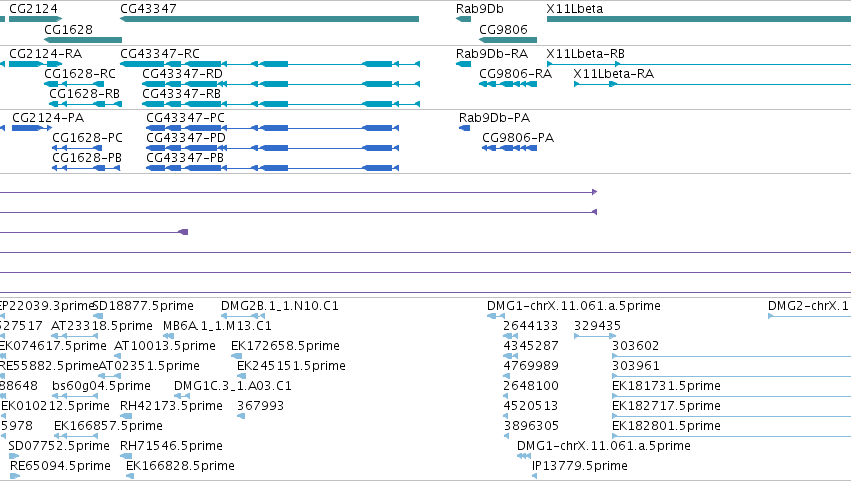Select transcript label CG1628-RB
Image resolution: width=851 pixels, height=481 pixels.
[85, 94]
